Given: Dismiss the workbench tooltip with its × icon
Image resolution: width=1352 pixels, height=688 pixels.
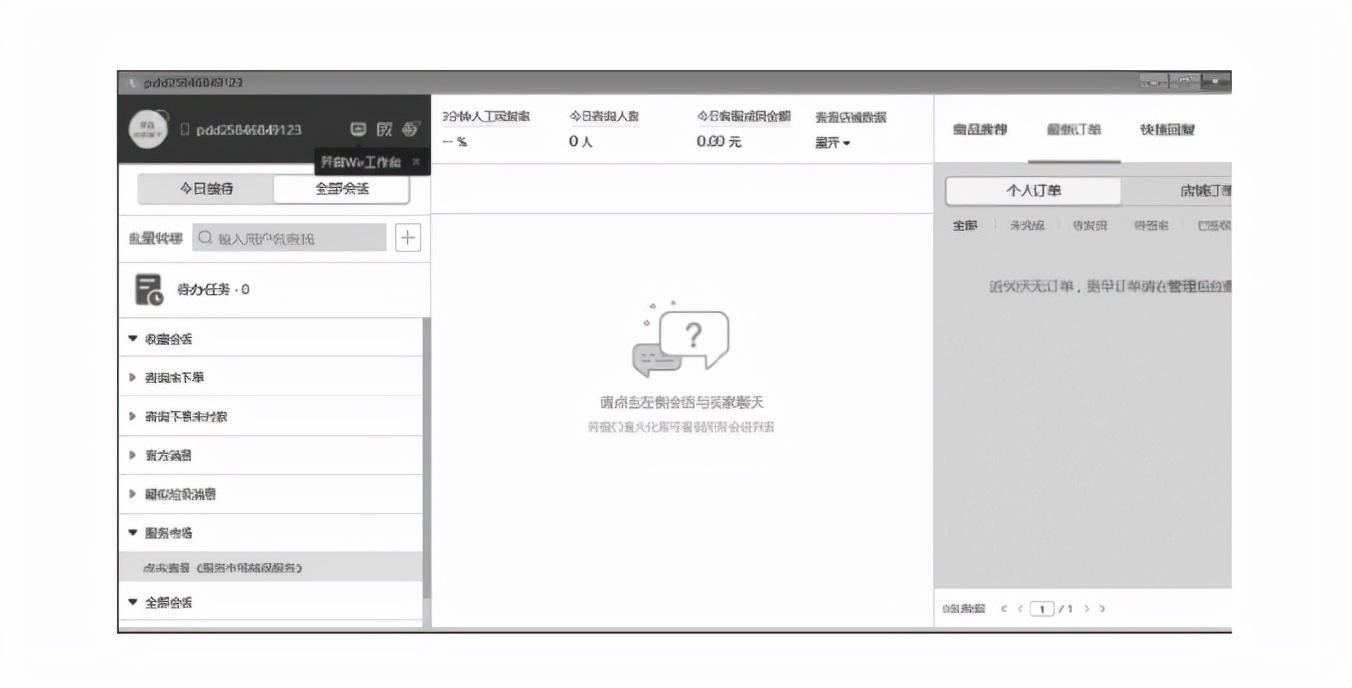Looking at the screenshot, I should tap(415, 161).
